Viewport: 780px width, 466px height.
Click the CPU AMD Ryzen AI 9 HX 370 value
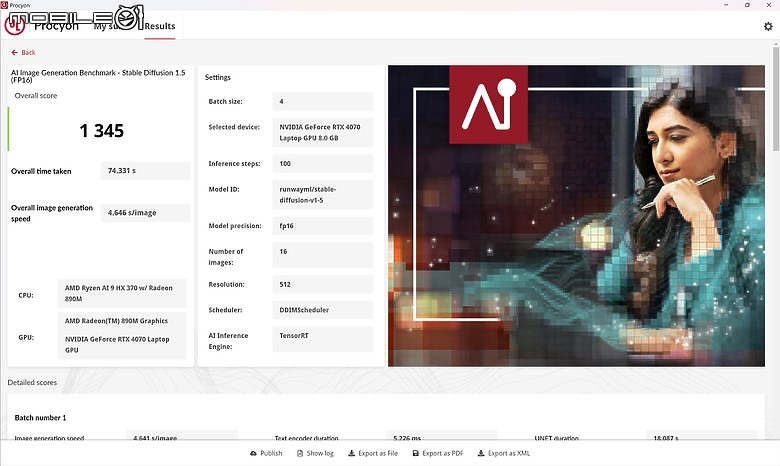click(122, 293)
